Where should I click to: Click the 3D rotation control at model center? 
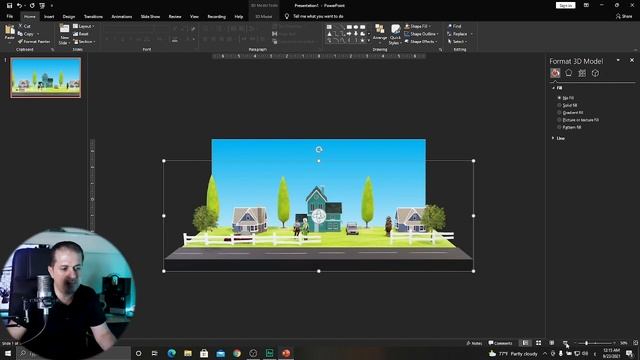click(319, 216)
